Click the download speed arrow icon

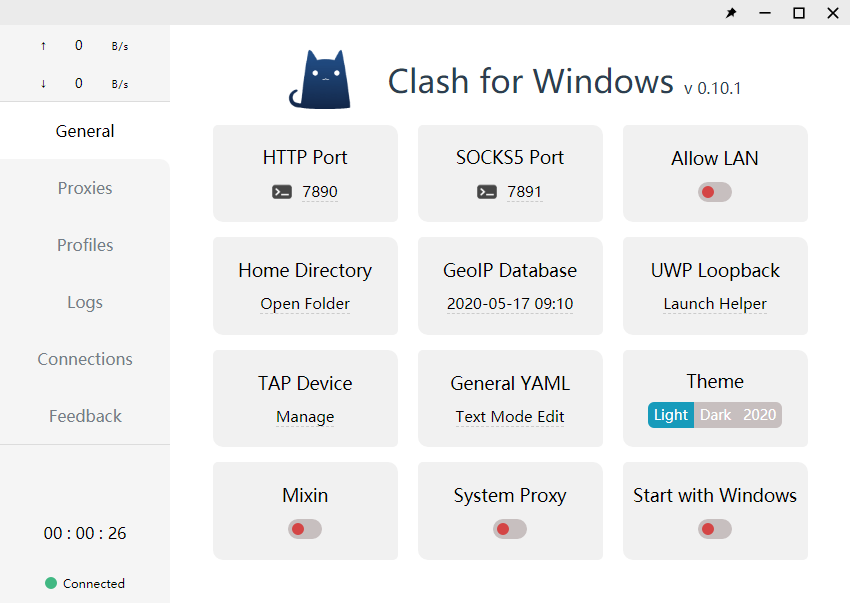point(43,84)
